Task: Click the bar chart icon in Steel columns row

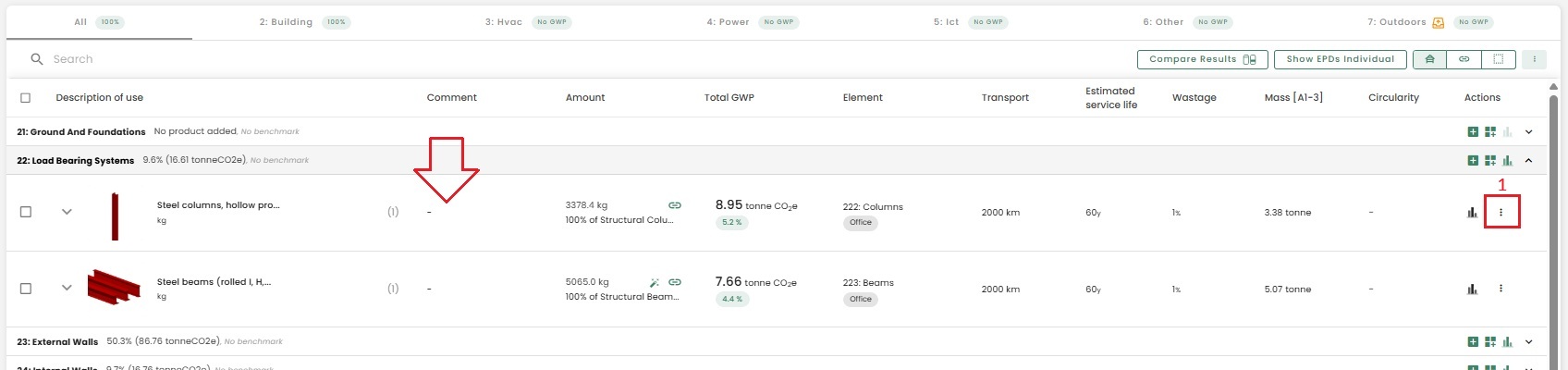Action: click(x=1472, y=213)
